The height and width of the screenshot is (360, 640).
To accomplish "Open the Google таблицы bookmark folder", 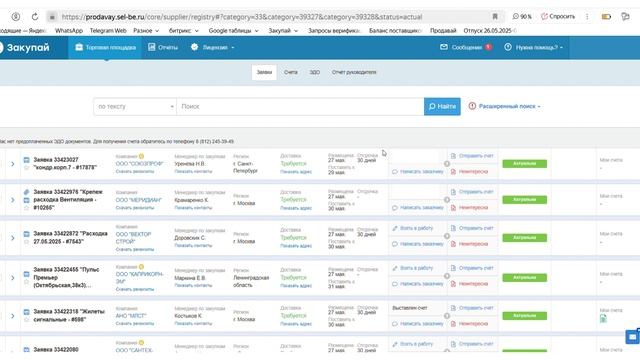I will point(233,31).
